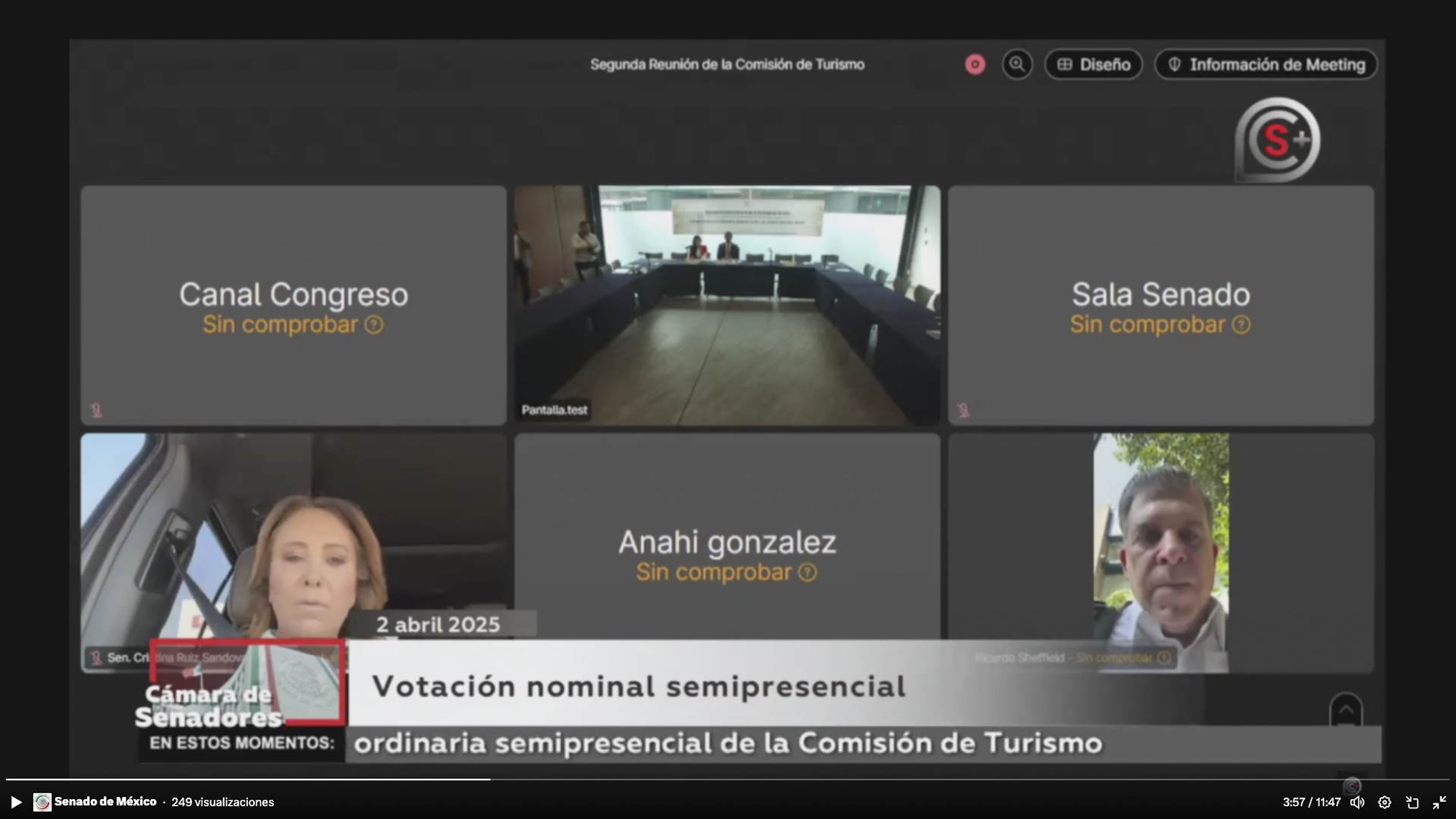The height and width of the screenshot is (819, 1456).
Task: Click the ticker text ordinaria semipresencial de la Comisión de Turismo
Action: pyautogui.click(x=727, y=743)
